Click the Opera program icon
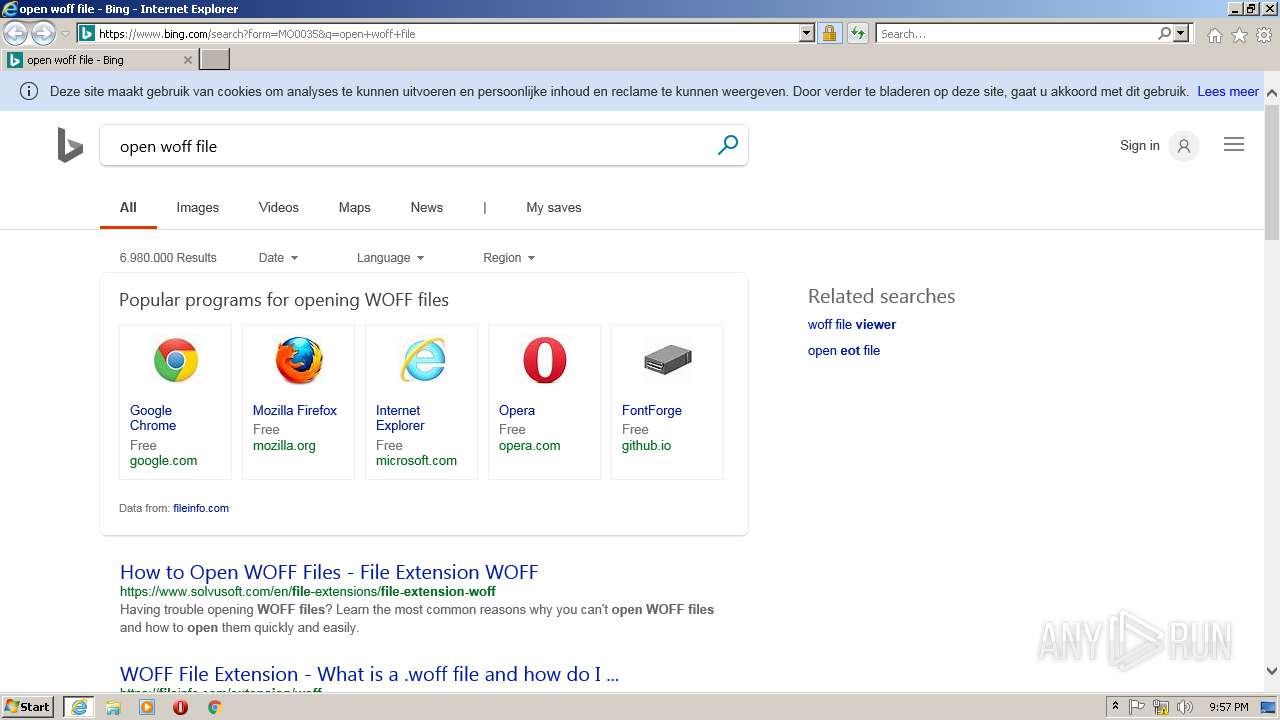Image resolution: width=1280 pixels, height=720 pixels. coord(545,360)
